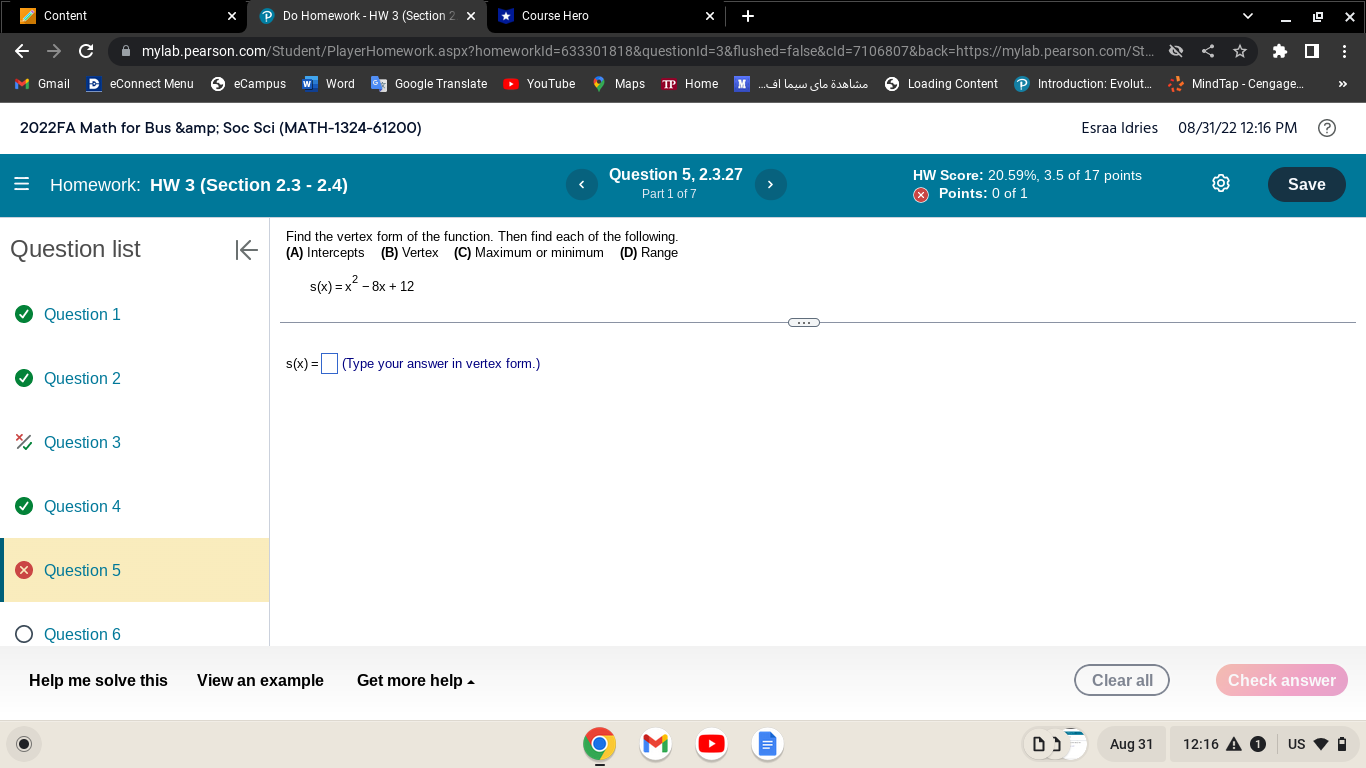Open the overflow bookmarks chevron
The image size is (1366, 768).
click(x=1343, y=84)
